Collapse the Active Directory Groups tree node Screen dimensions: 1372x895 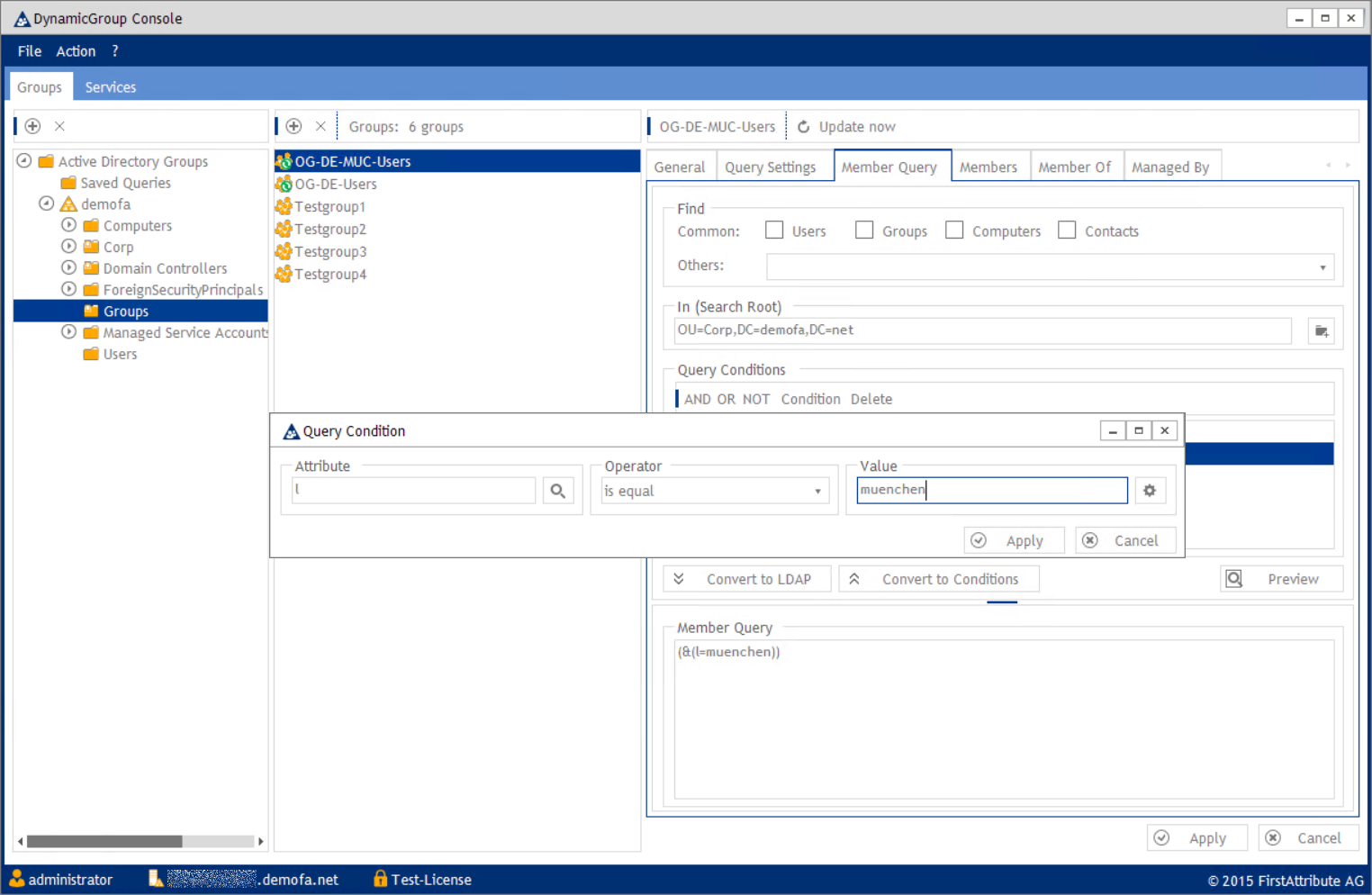click(24, 161)
